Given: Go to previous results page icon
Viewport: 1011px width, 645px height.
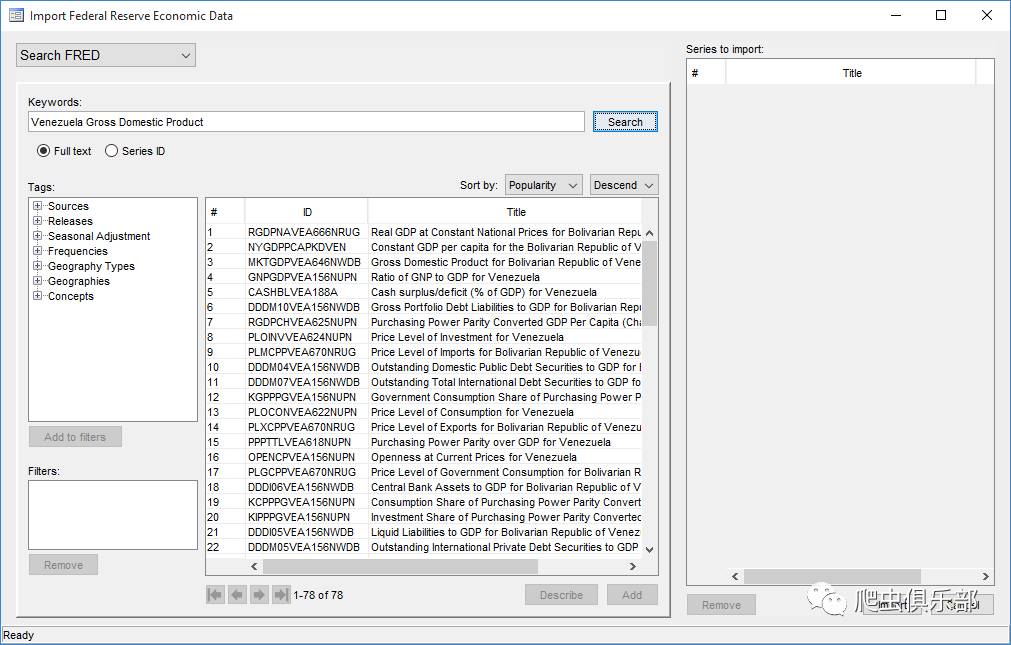Looking at the screenshot, I should click(237, 595).
